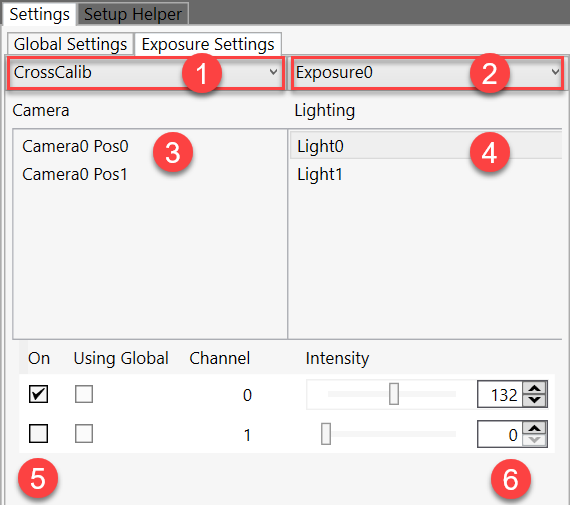Viewport: 570px width, 505px height.
Task: Click the down arrow of channel 1 intensity
Action: 535,440
